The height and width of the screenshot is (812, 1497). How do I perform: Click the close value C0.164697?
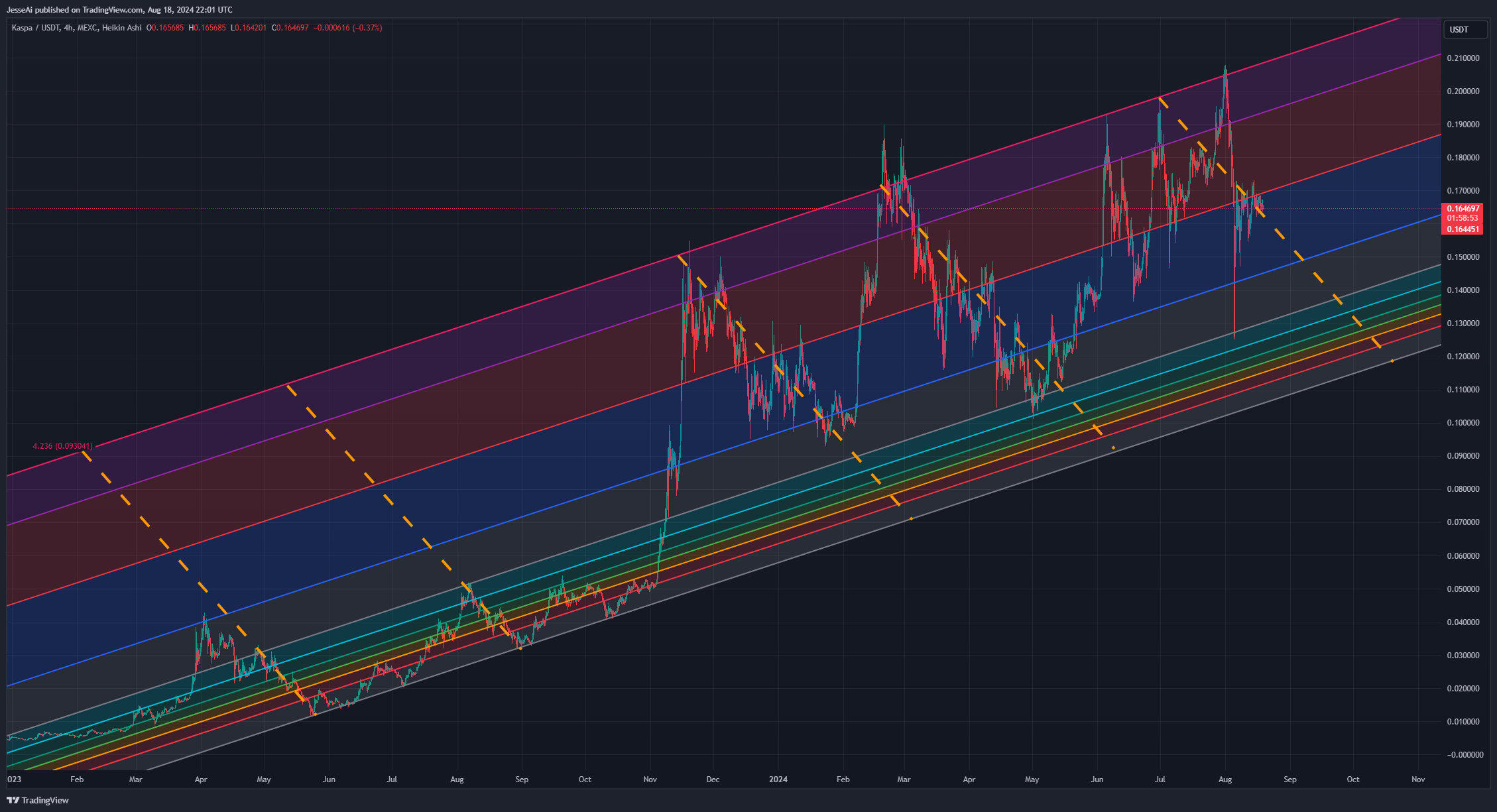(x=290, y=28)
